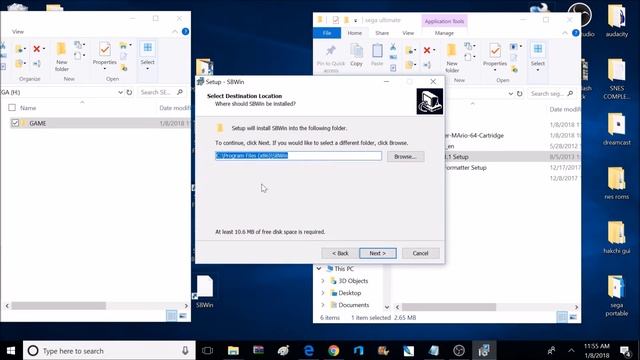
Task: Click the search box in right Explorer window
Action: coord(552,93)
